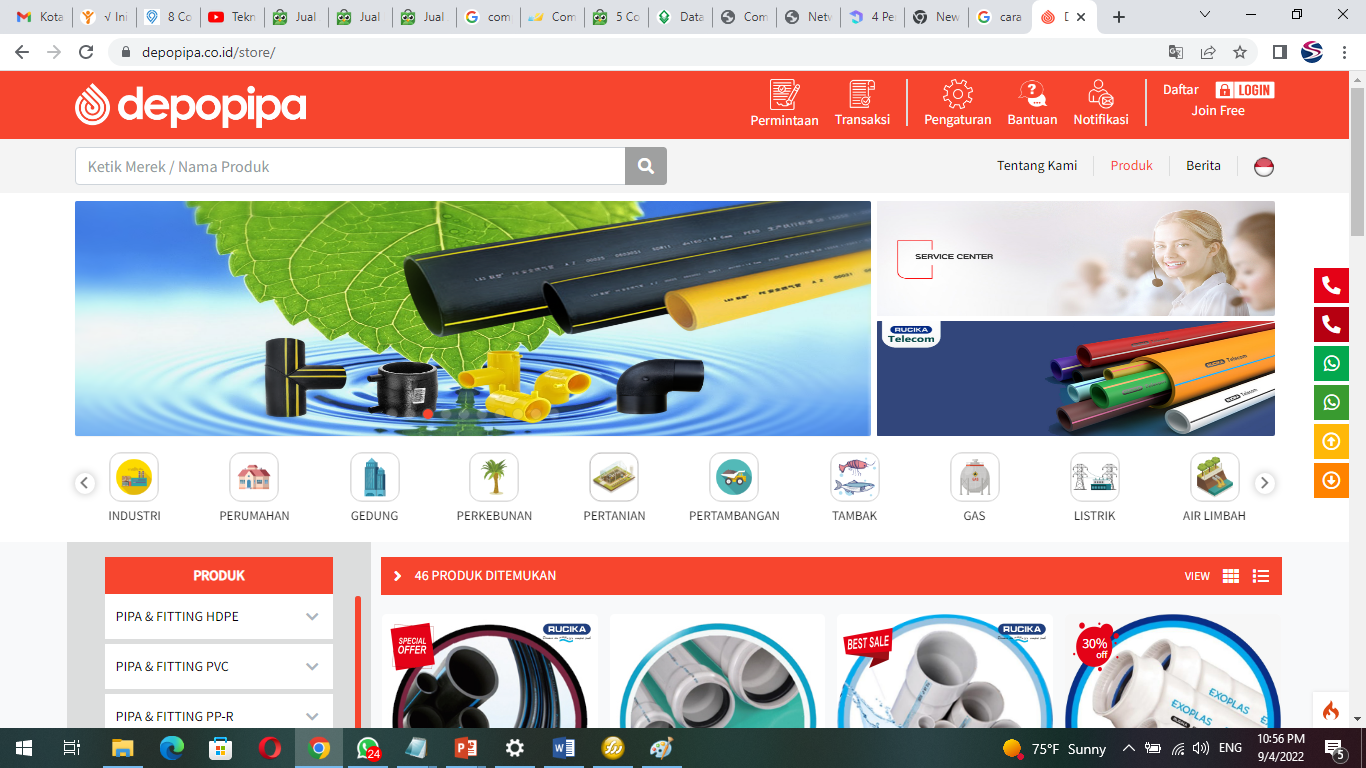Open the Berita menu item

(1203, 166)
